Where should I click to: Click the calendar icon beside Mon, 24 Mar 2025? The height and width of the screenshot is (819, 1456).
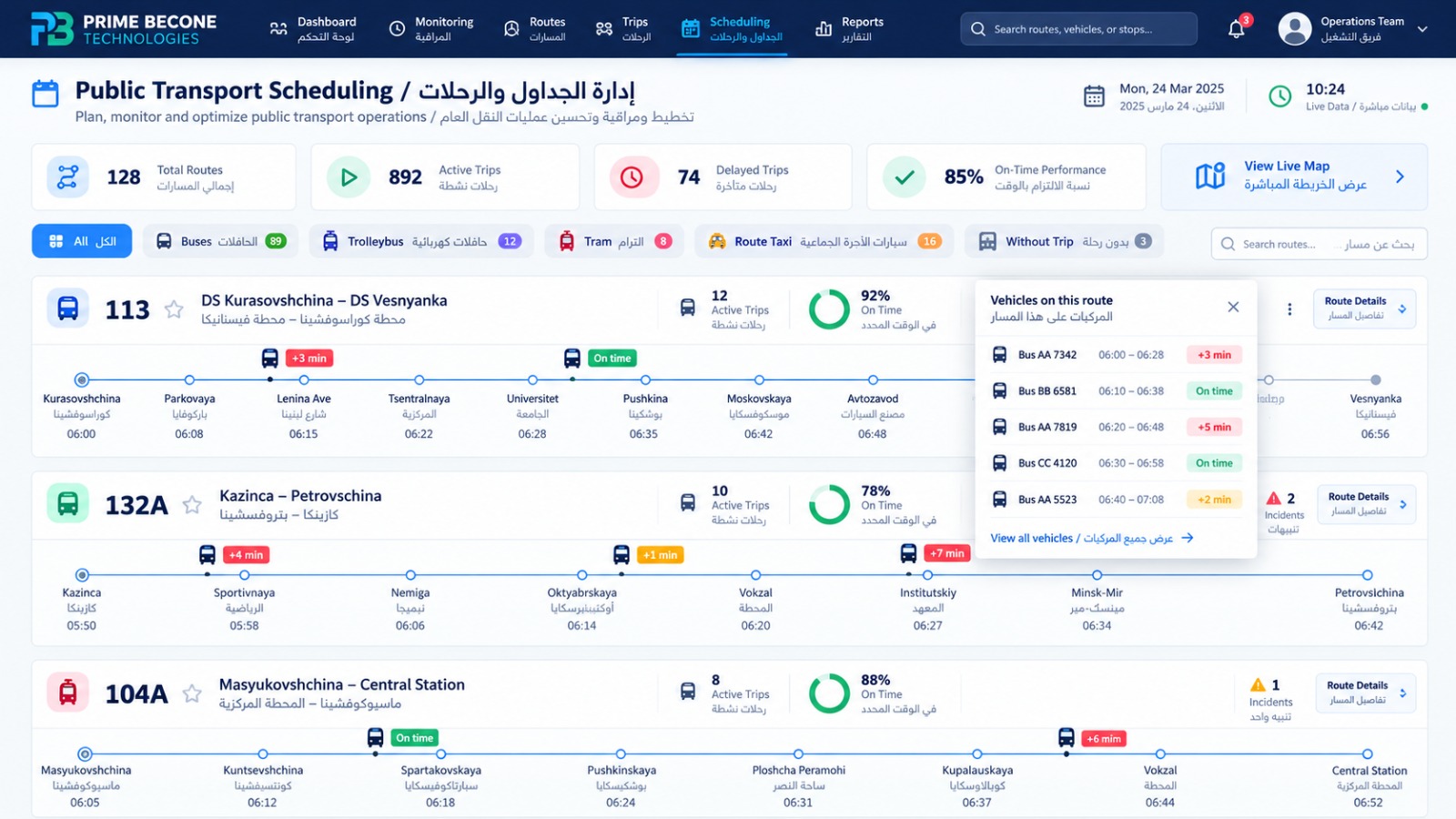(1094, 96)
